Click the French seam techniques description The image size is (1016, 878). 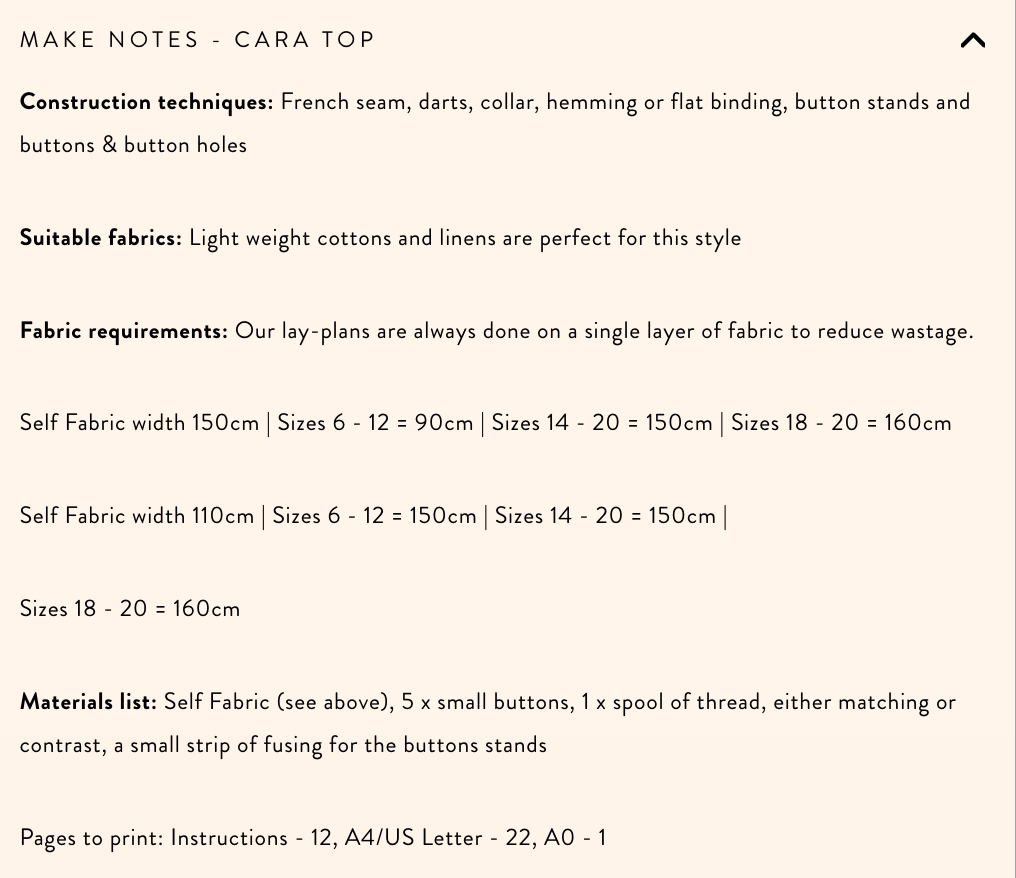tap(624, 101)
